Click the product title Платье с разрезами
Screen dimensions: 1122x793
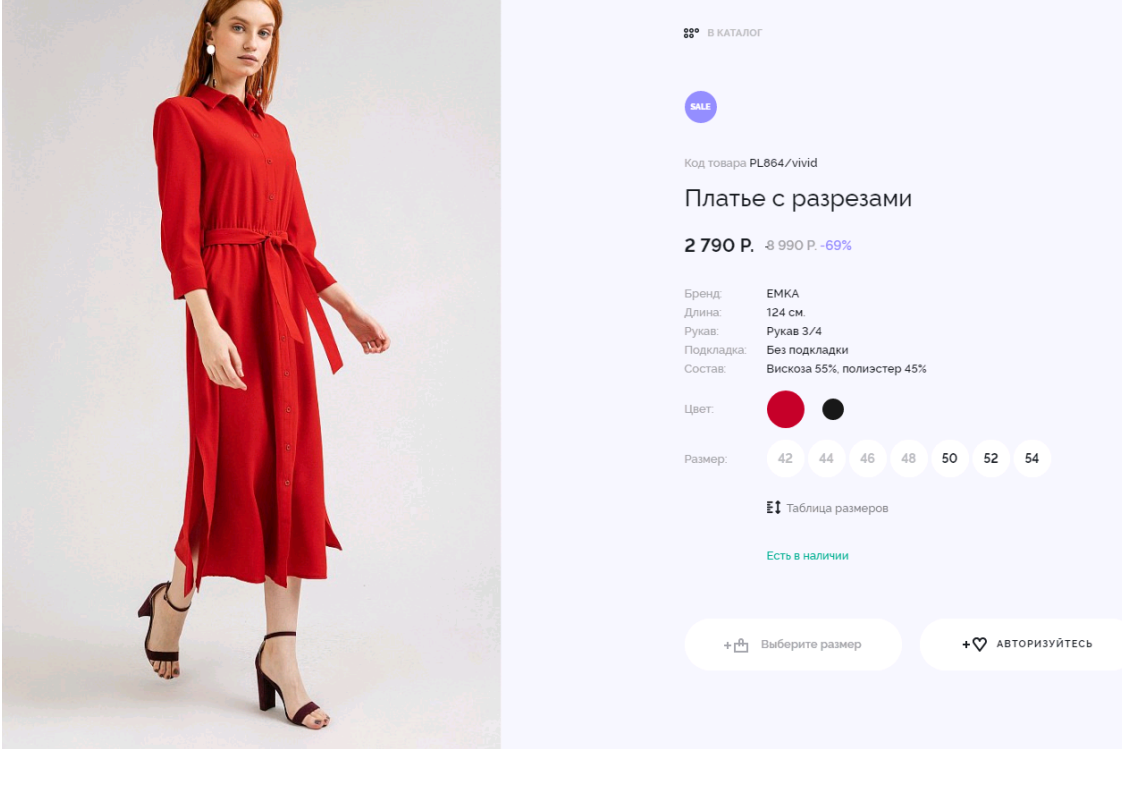click(797, 198)
